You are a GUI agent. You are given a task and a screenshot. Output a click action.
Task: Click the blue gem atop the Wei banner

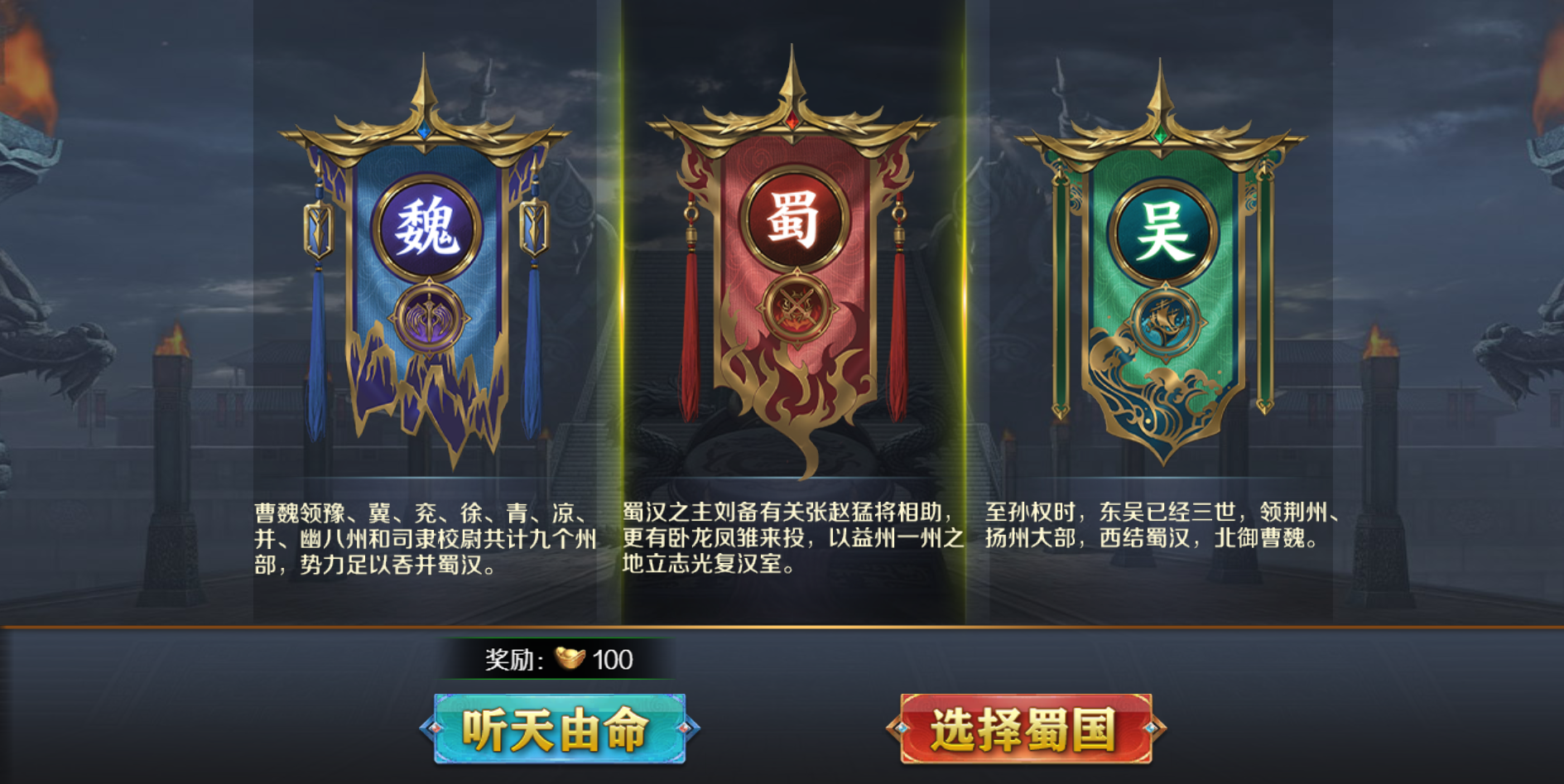point(424,131)
